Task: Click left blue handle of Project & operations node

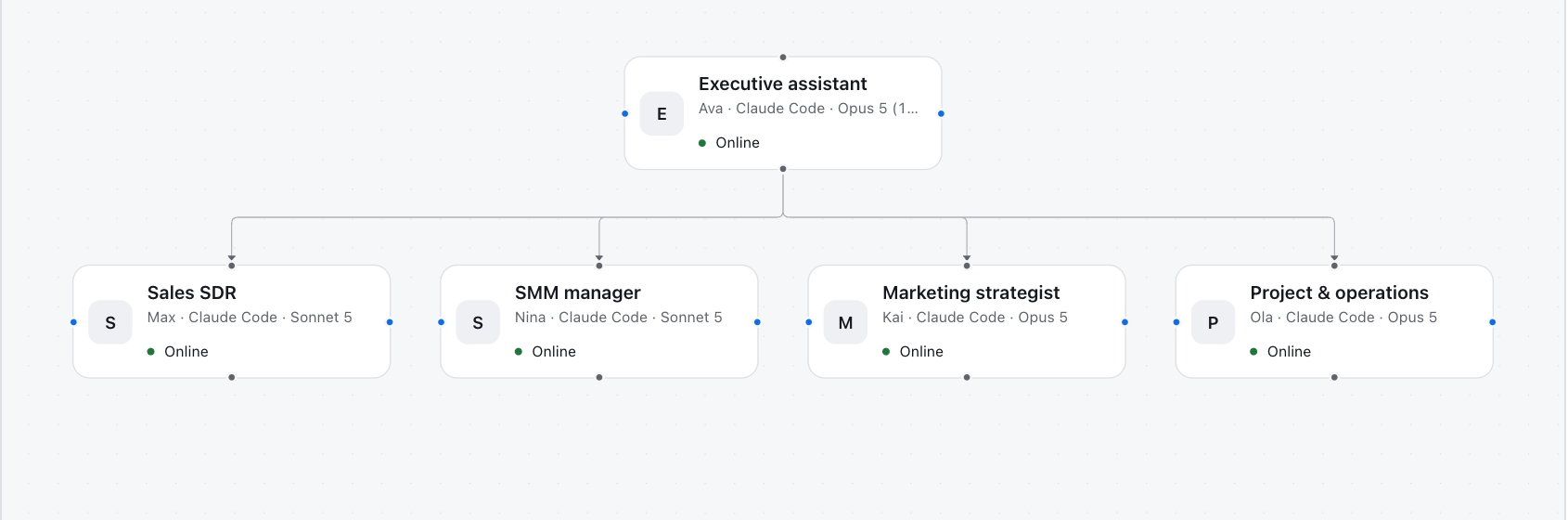Action: 1176,322
